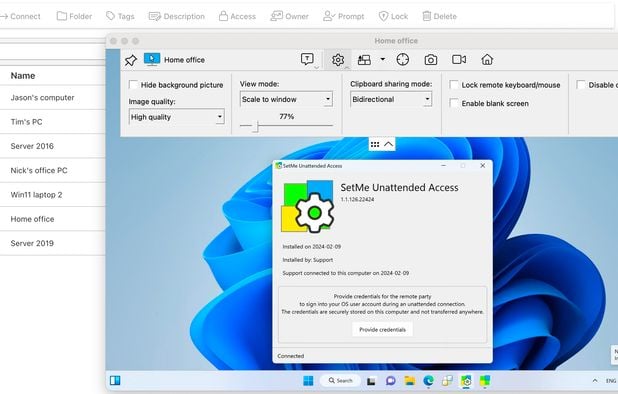Screen dimensions: 618x394
Task: Collapse the settings panel with up chevron
Action: pos(389,144)
